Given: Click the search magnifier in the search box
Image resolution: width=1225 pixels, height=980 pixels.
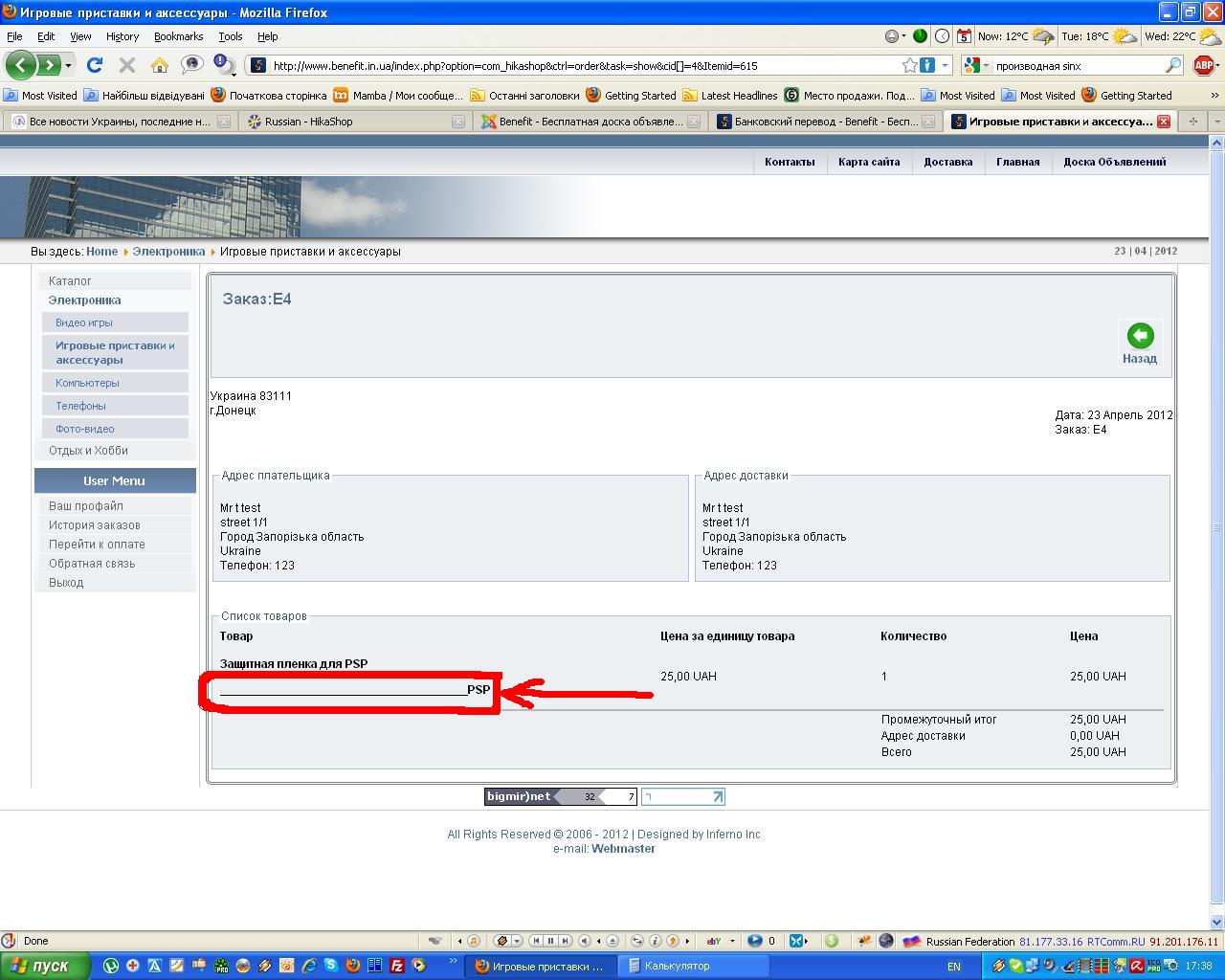Looking at the screenshot, I should point(1173,65).
